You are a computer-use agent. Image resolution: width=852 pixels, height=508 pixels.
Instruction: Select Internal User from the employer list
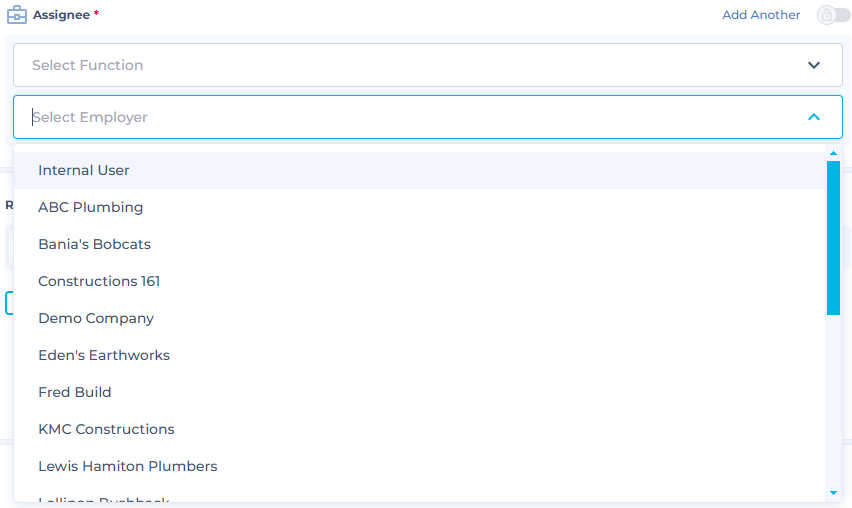point(84,170)
